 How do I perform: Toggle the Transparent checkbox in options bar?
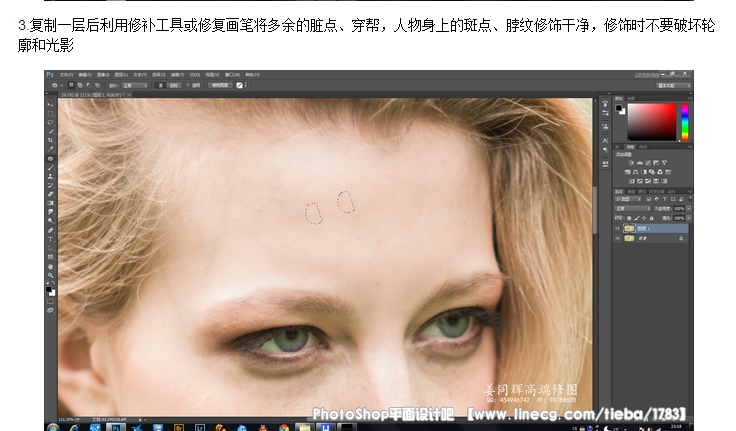188,85
